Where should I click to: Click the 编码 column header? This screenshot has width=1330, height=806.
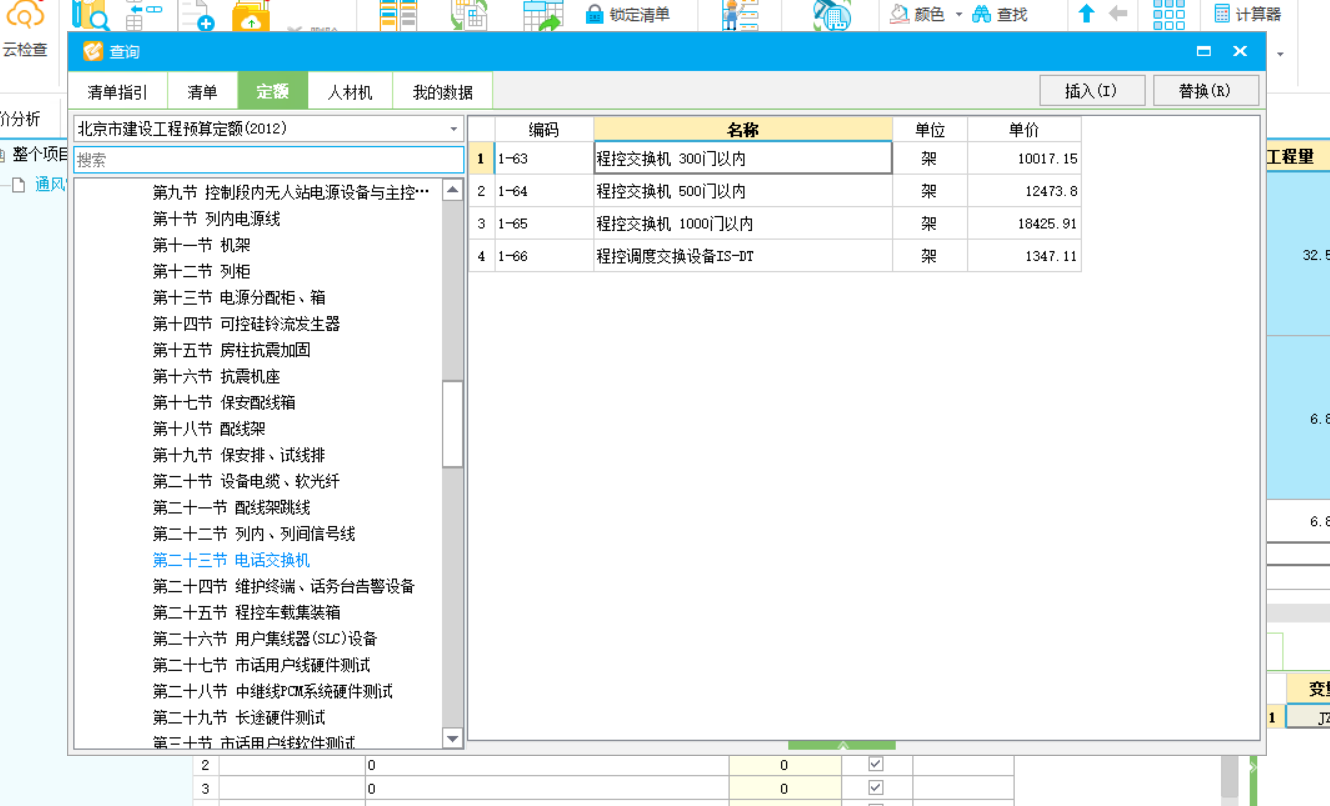[x=544, y=129]
